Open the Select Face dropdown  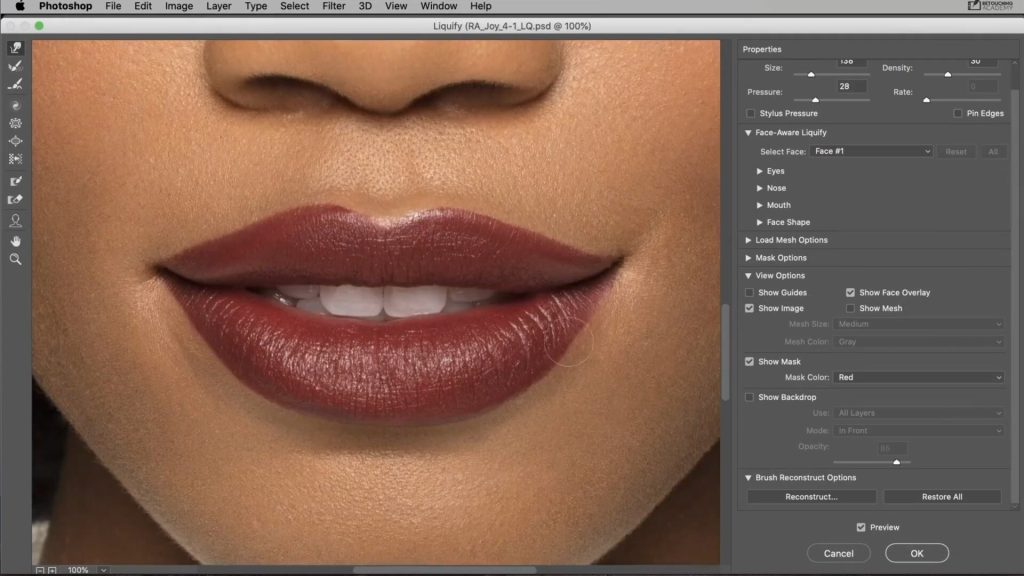(x=870, y=151)
